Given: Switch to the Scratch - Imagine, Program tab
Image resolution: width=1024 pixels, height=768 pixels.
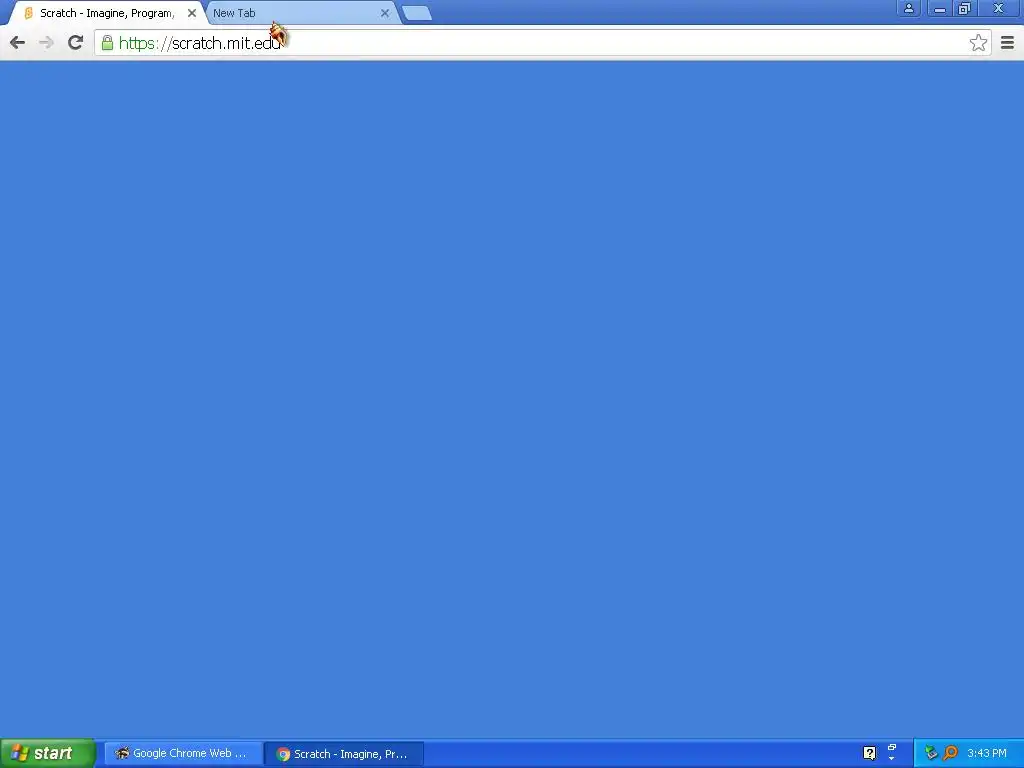Looking at the screenshot, I should pos(108,13).
